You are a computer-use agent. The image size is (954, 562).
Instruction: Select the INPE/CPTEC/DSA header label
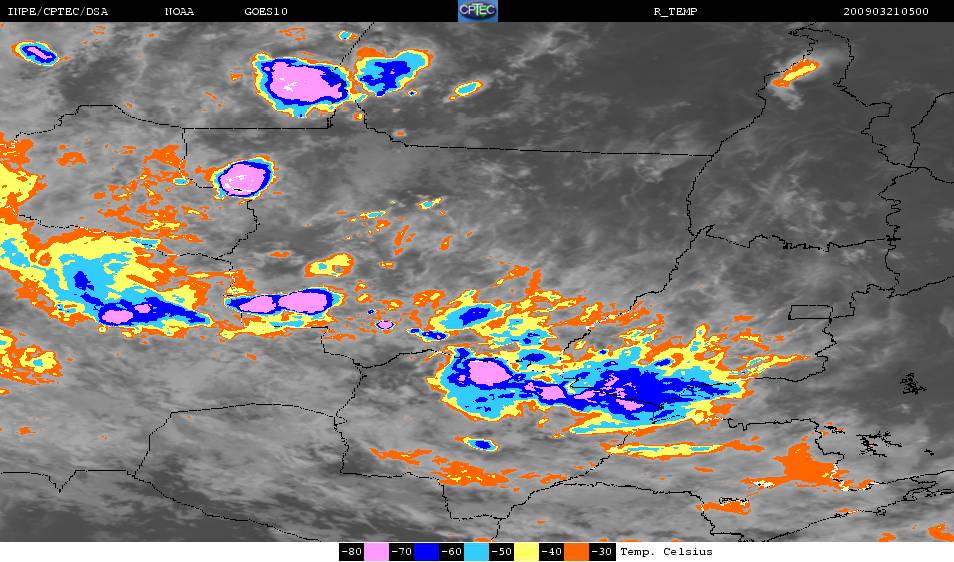[58, 12]
